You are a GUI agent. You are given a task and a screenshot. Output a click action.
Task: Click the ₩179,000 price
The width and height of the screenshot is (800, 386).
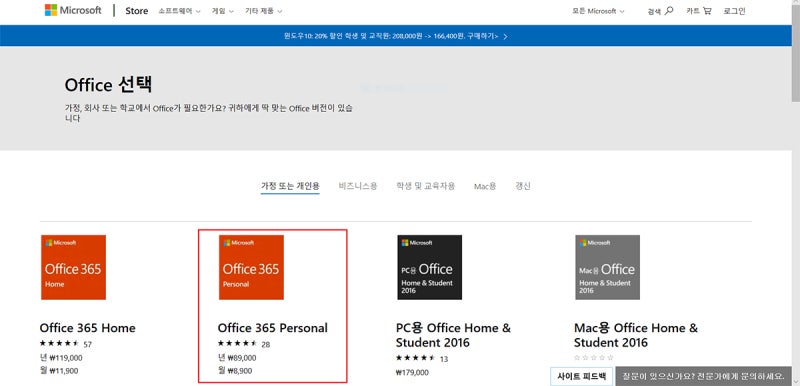tap(412, 372)
